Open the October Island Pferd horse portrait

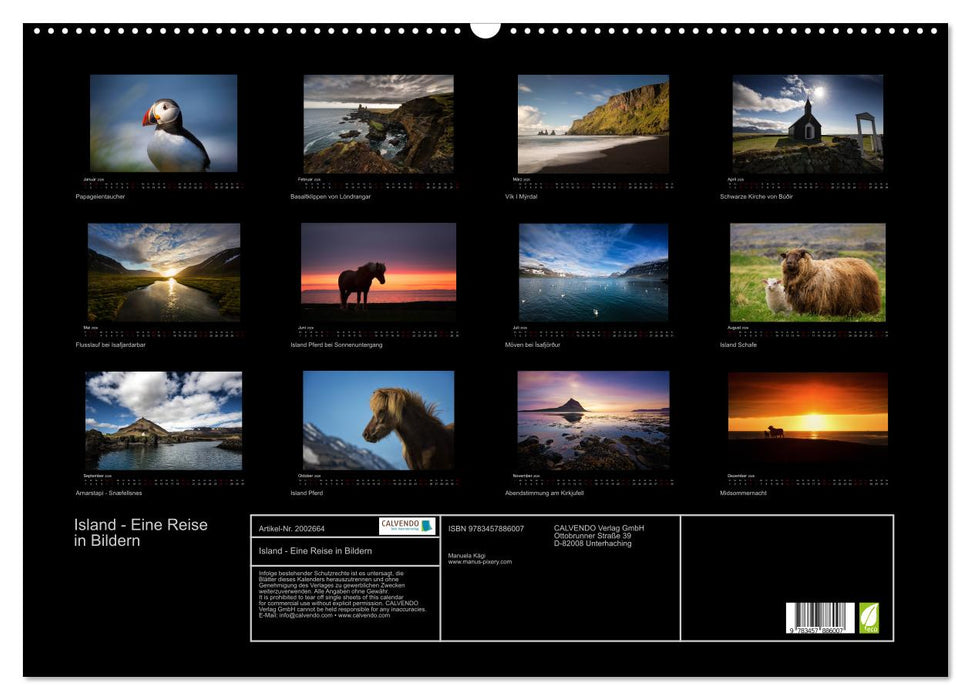(378, 420)
